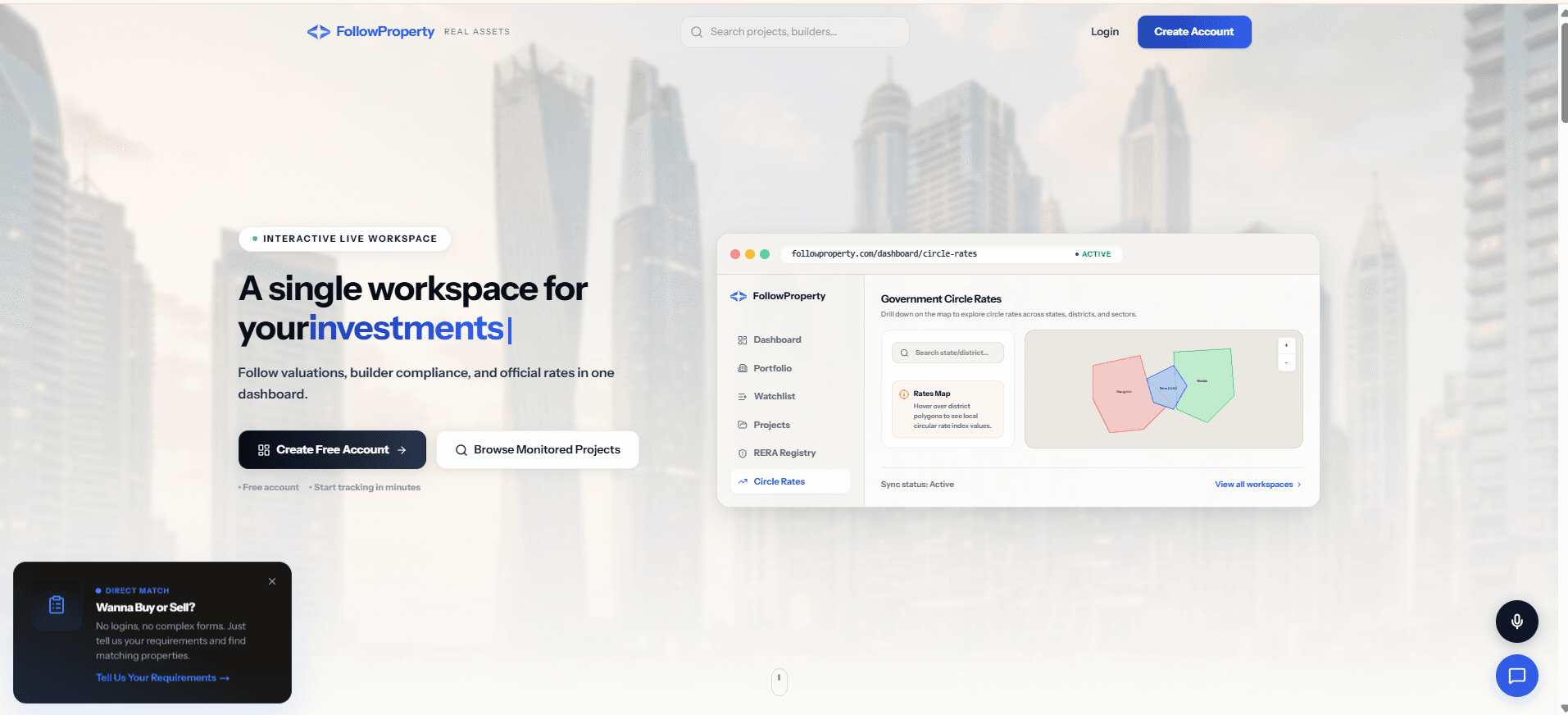Click the Portfolio briefcase icon

(743, 368)
